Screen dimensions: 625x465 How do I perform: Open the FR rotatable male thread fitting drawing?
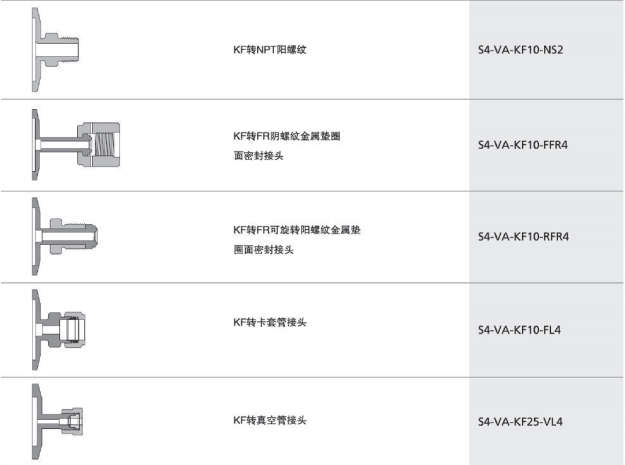(x=65, y=236)
